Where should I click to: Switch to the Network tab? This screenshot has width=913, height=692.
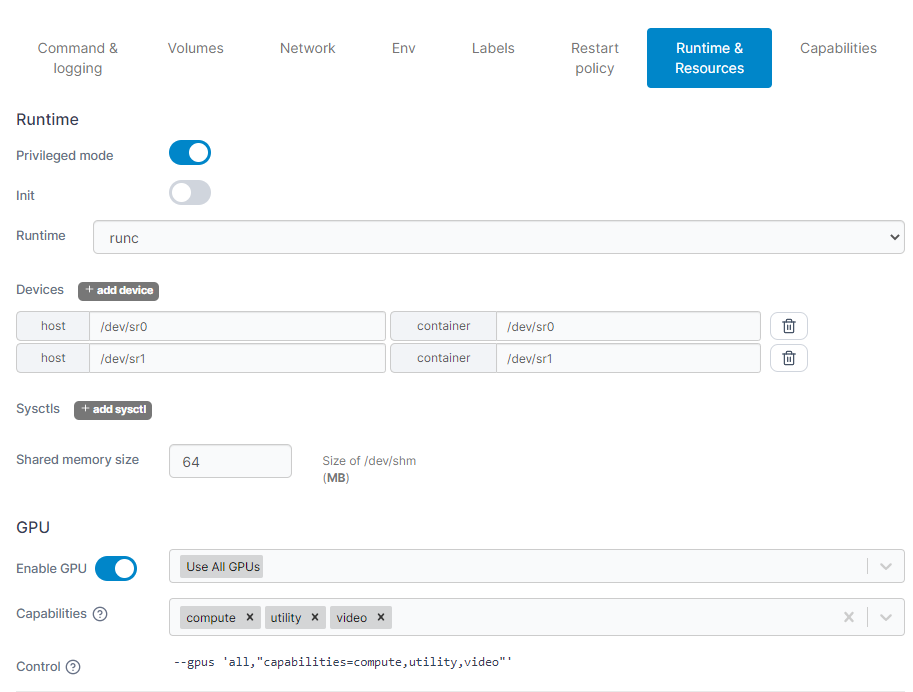coord(307,48)
